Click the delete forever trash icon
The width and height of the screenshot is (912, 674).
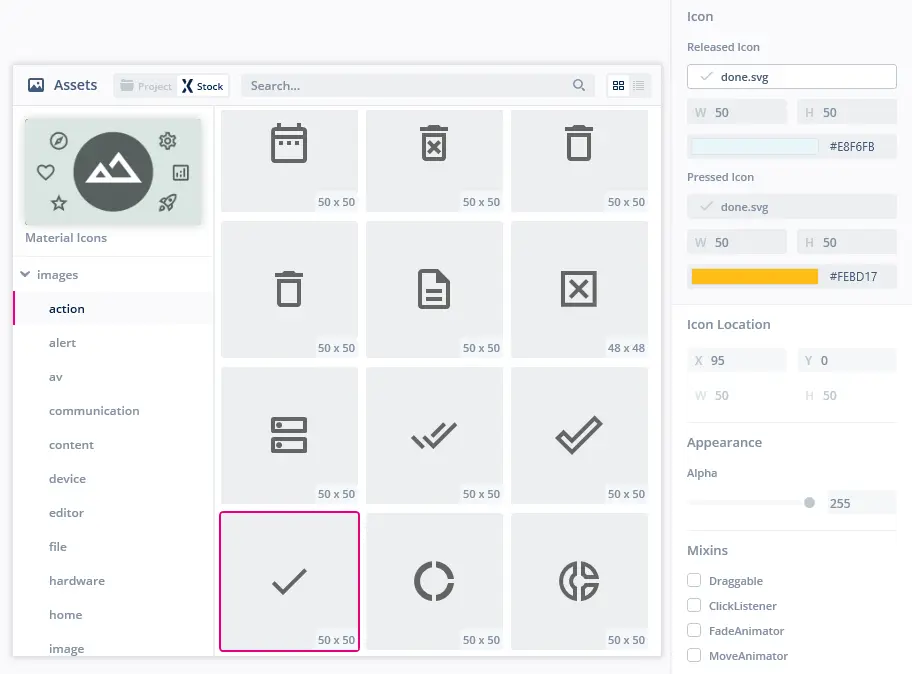[434, 143]
